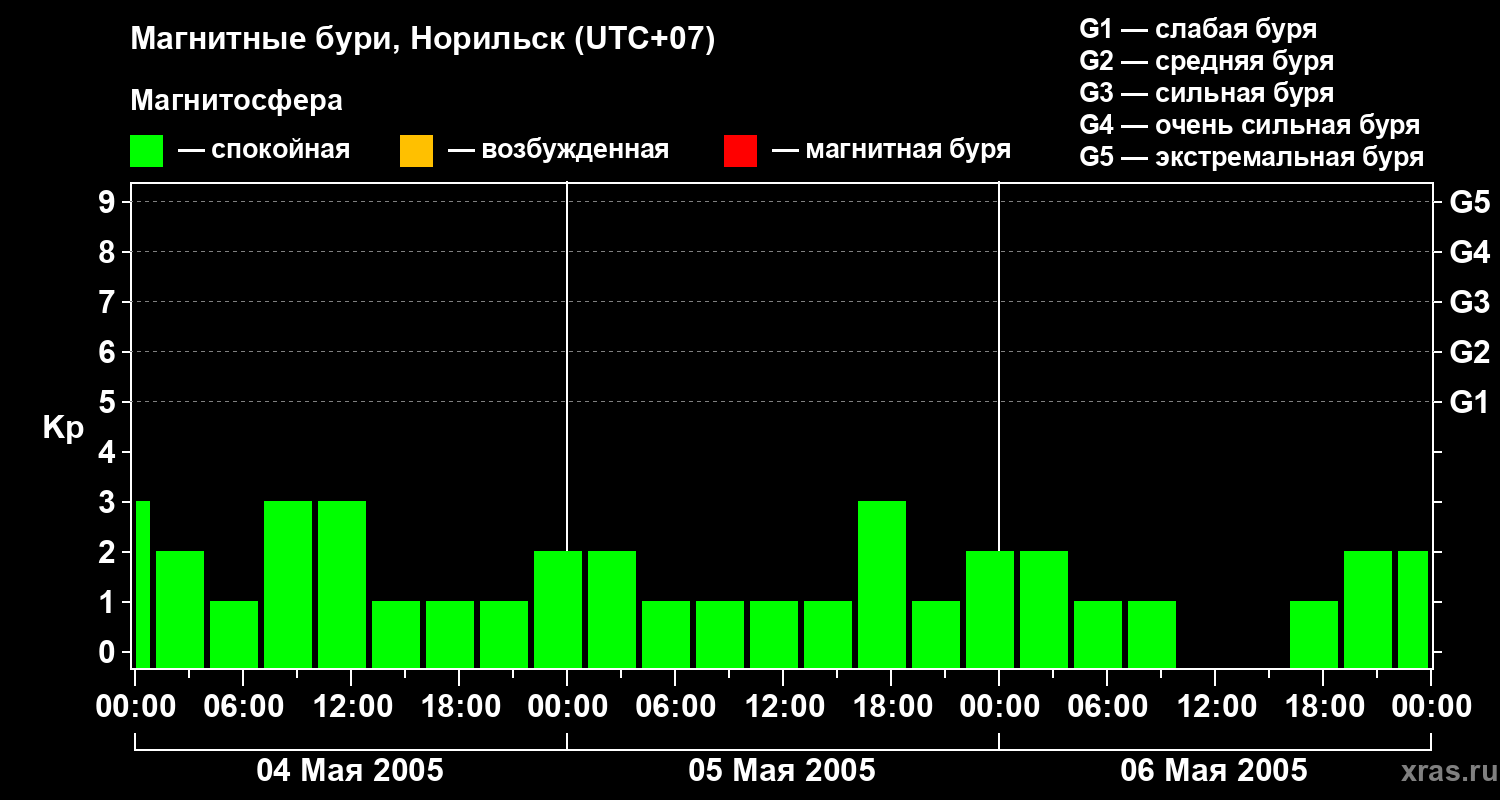1500x800 pixels.
Task: Click the only Kp 3 bar on 05 Мая
Action: point(882,584)
